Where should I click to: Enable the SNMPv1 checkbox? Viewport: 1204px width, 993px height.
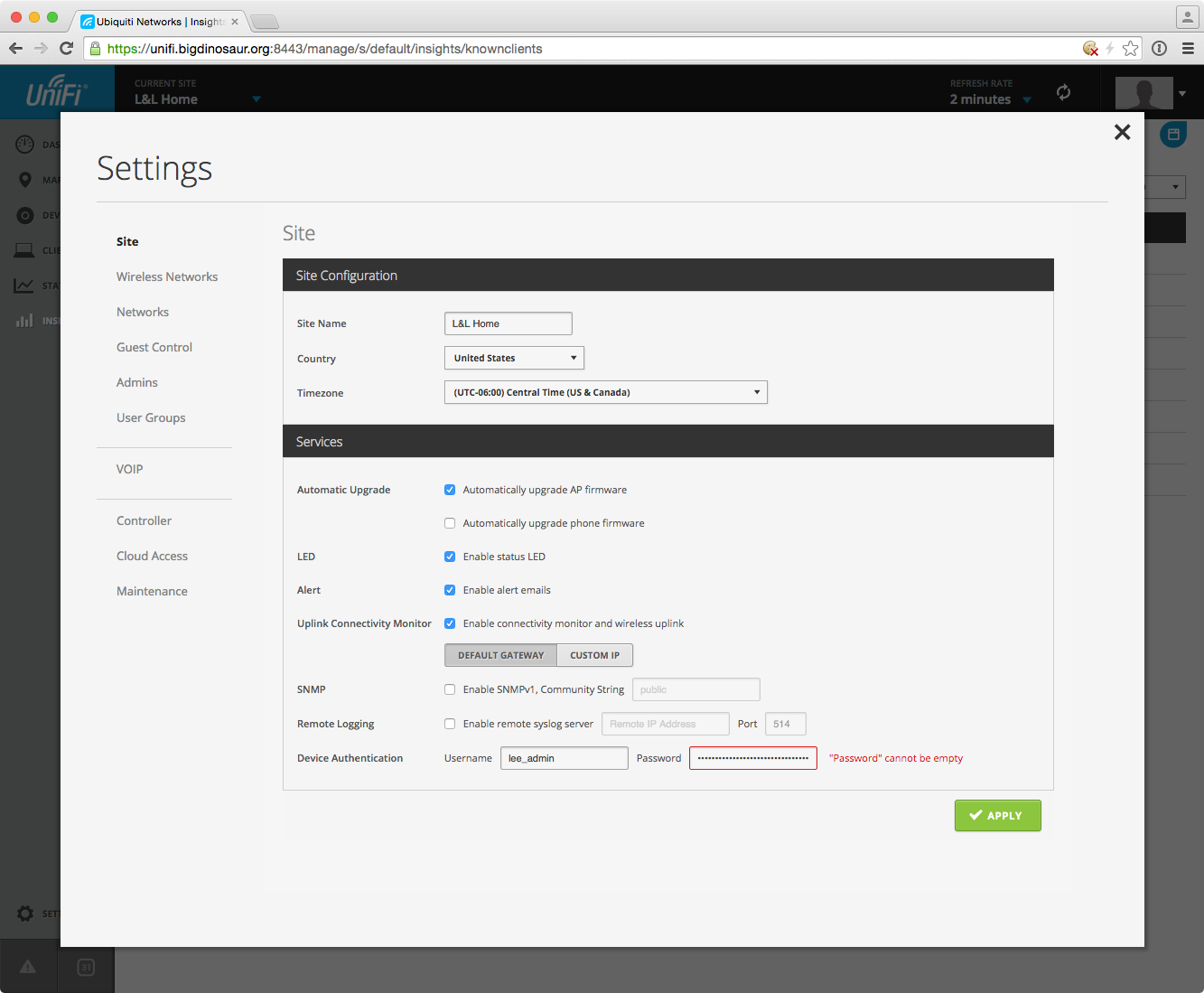click(450, 689)
